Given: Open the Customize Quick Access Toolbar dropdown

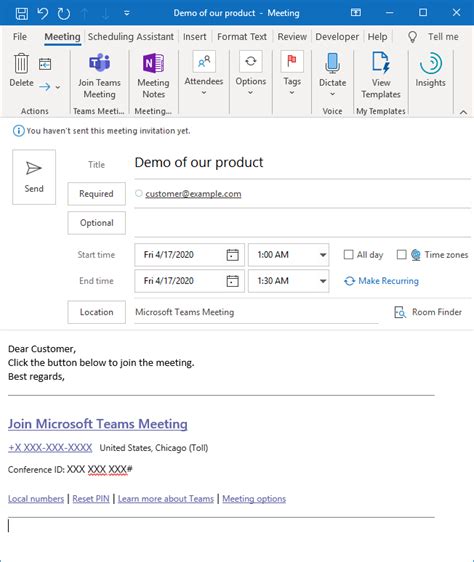Looking at the screenshot, I should [x=127, y=13].
